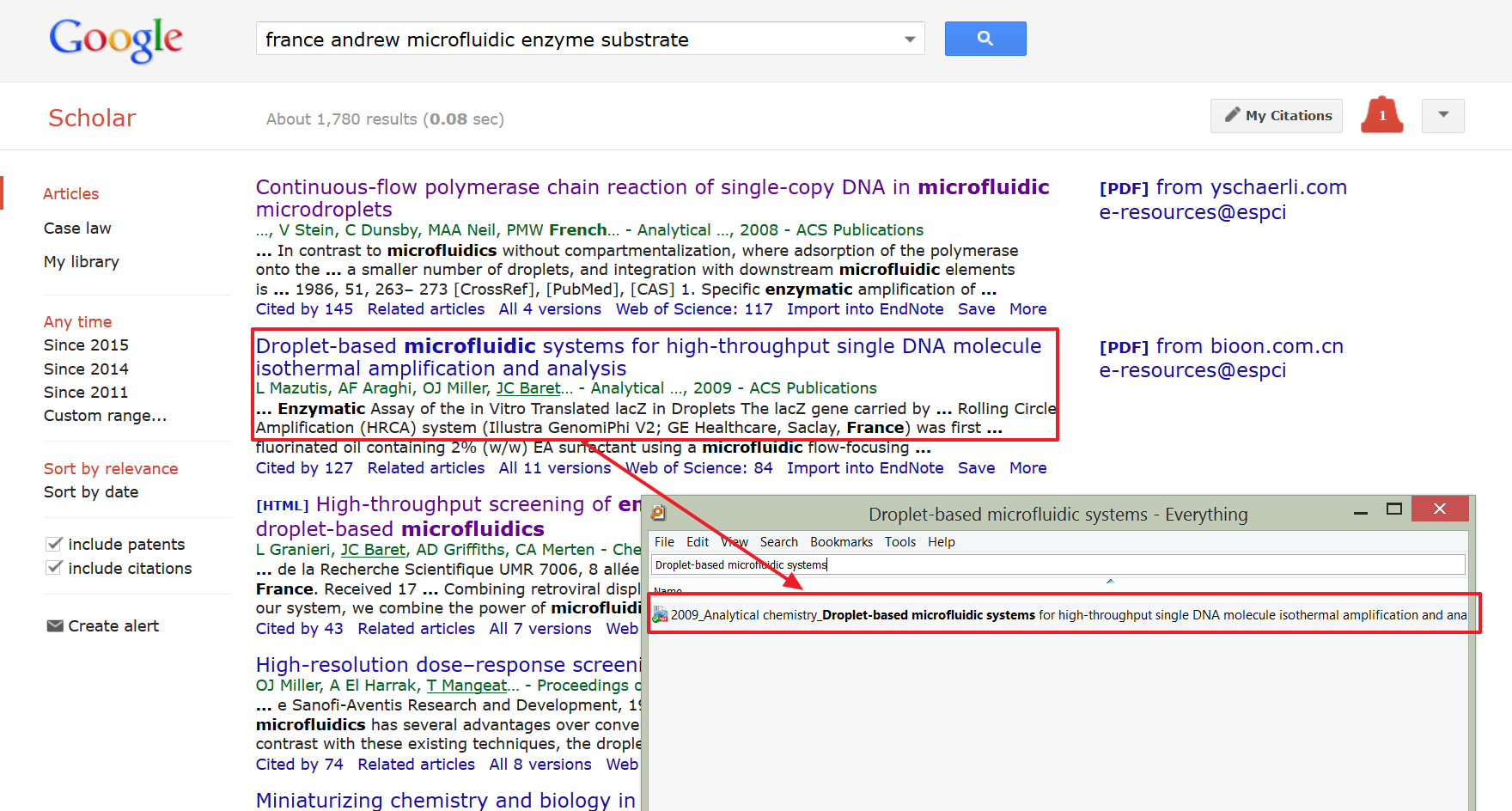
Task: Click the Google logo
Action: [116, 40]
